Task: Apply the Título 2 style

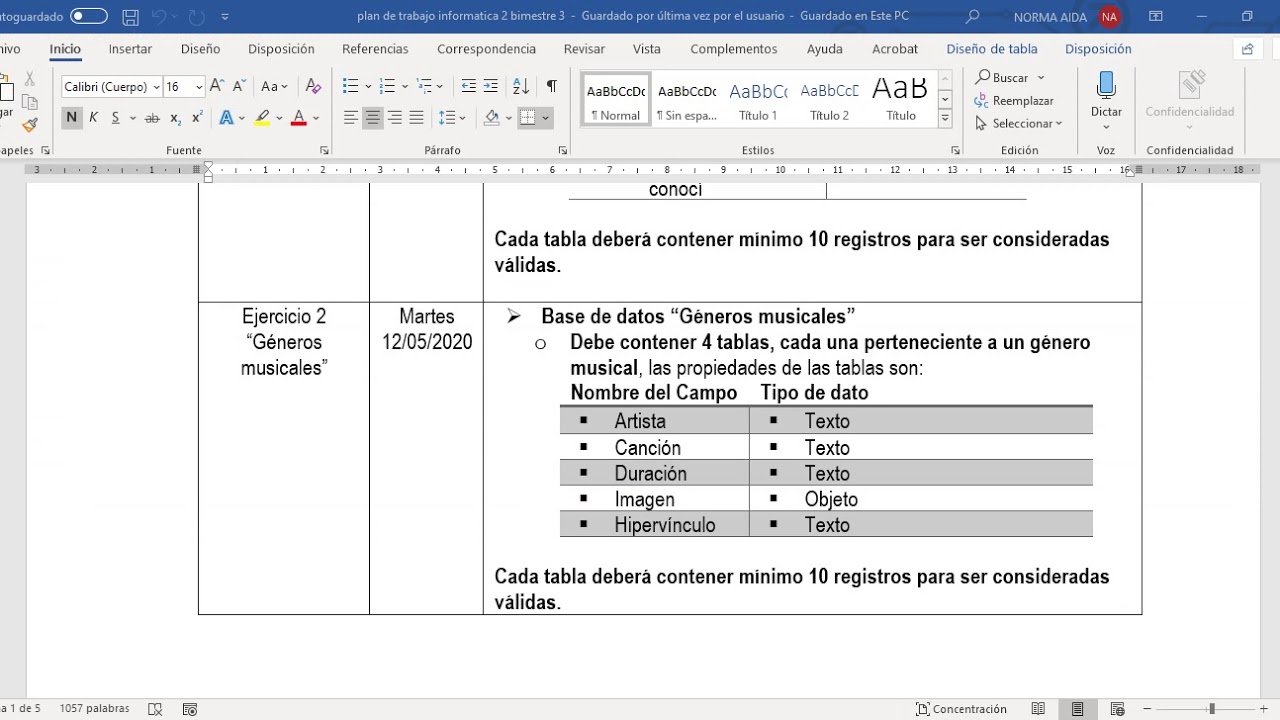Action: 829,101
